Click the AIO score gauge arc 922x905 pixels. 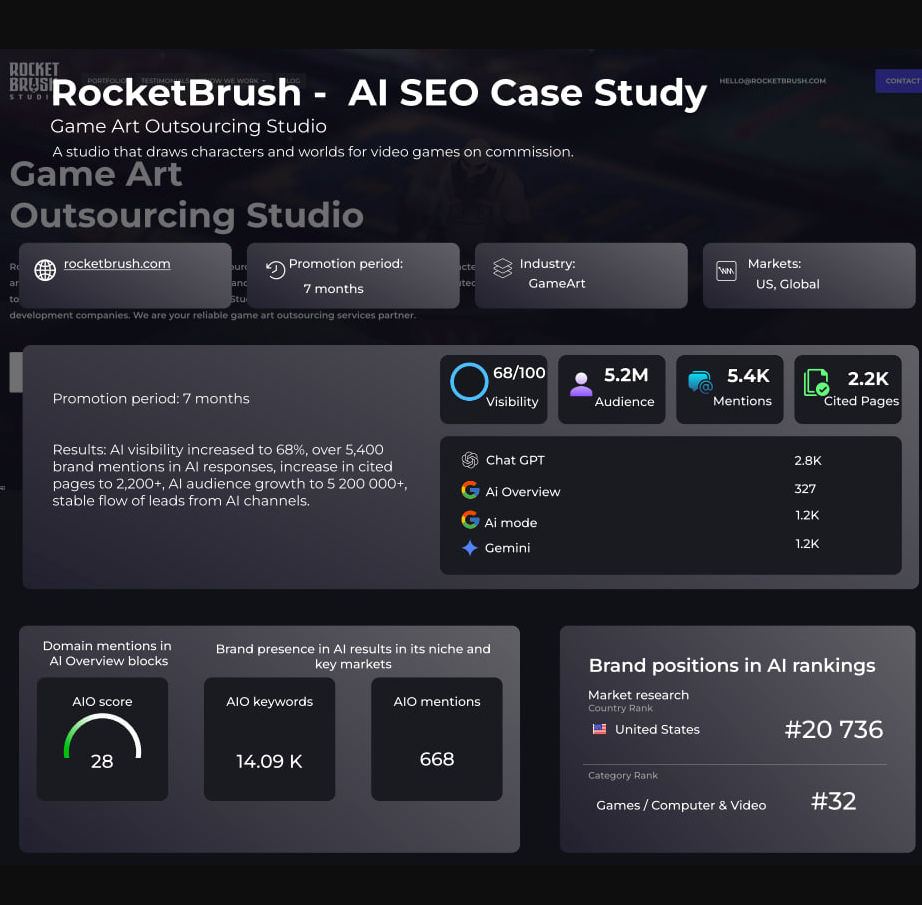tap(102, 736)
